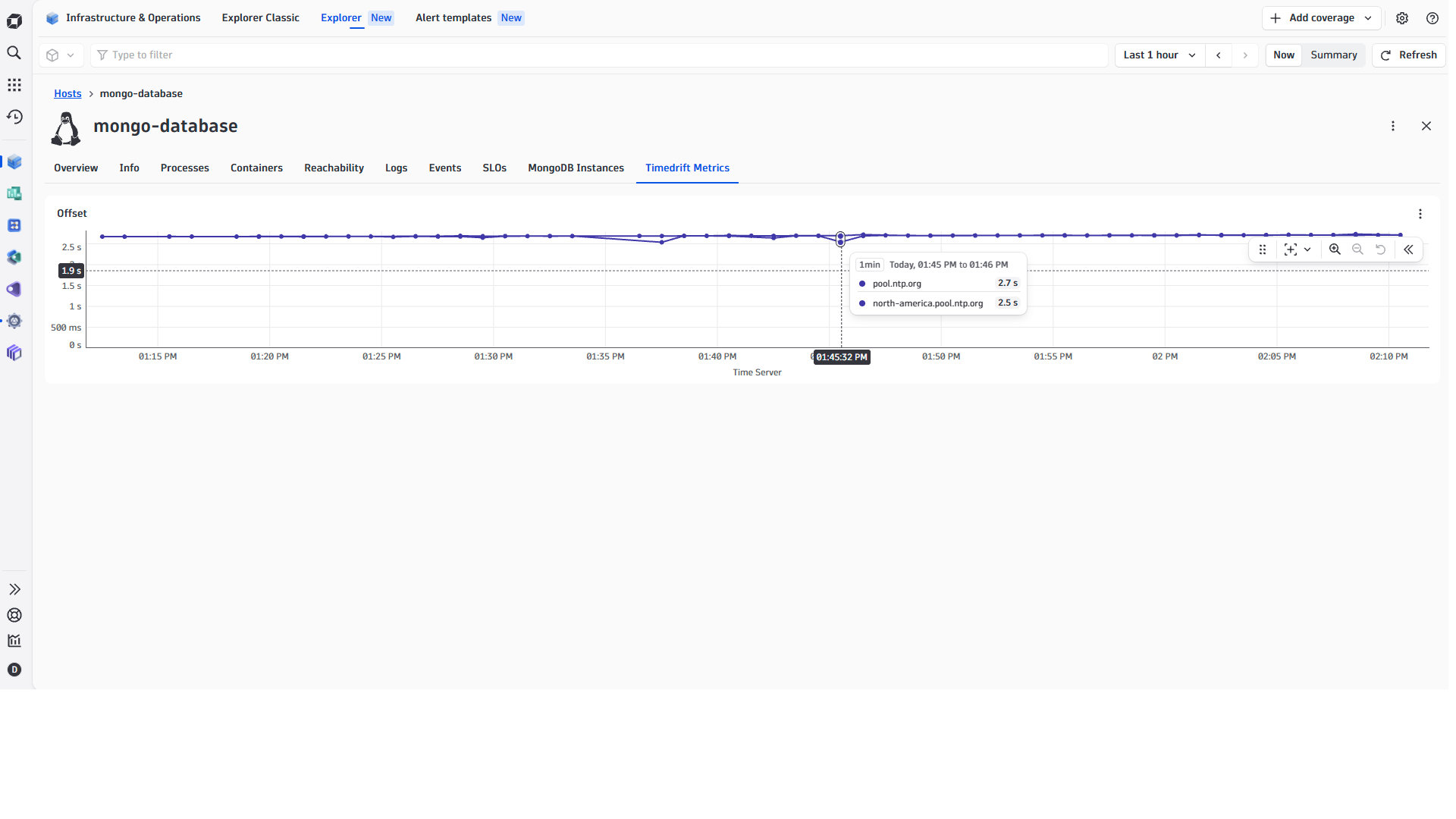Open the Offset chart three-dot menu
Screen dimensions: 1456x819
tap(1420, 215)
